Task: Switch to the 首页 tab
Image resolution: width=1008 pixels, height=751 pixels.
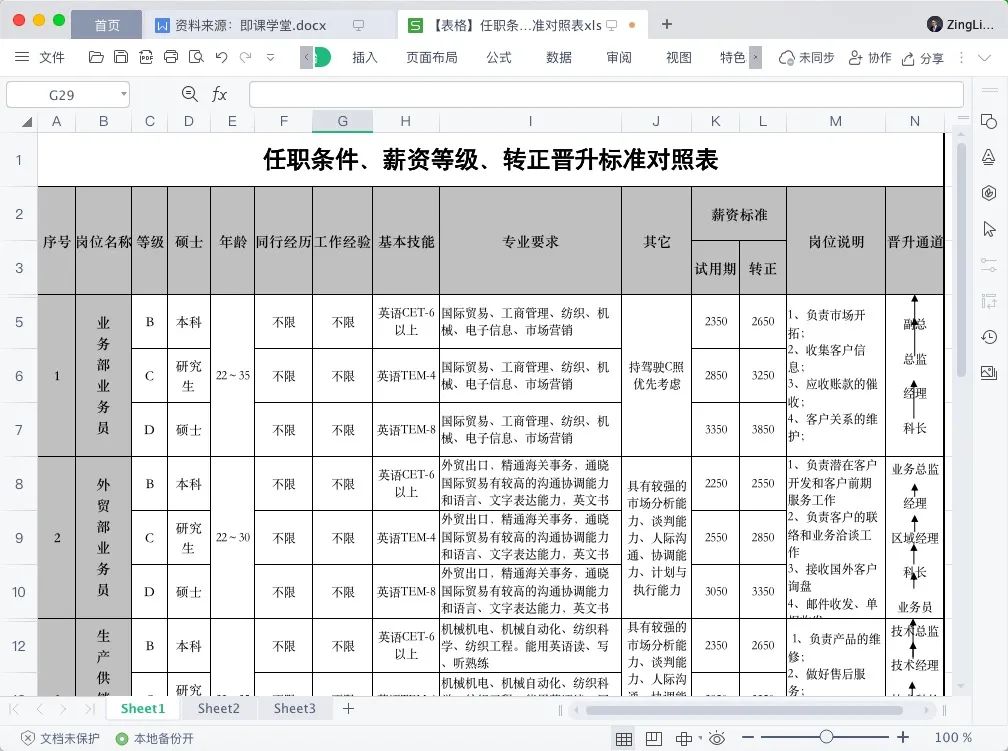Action: coord(107,25)
